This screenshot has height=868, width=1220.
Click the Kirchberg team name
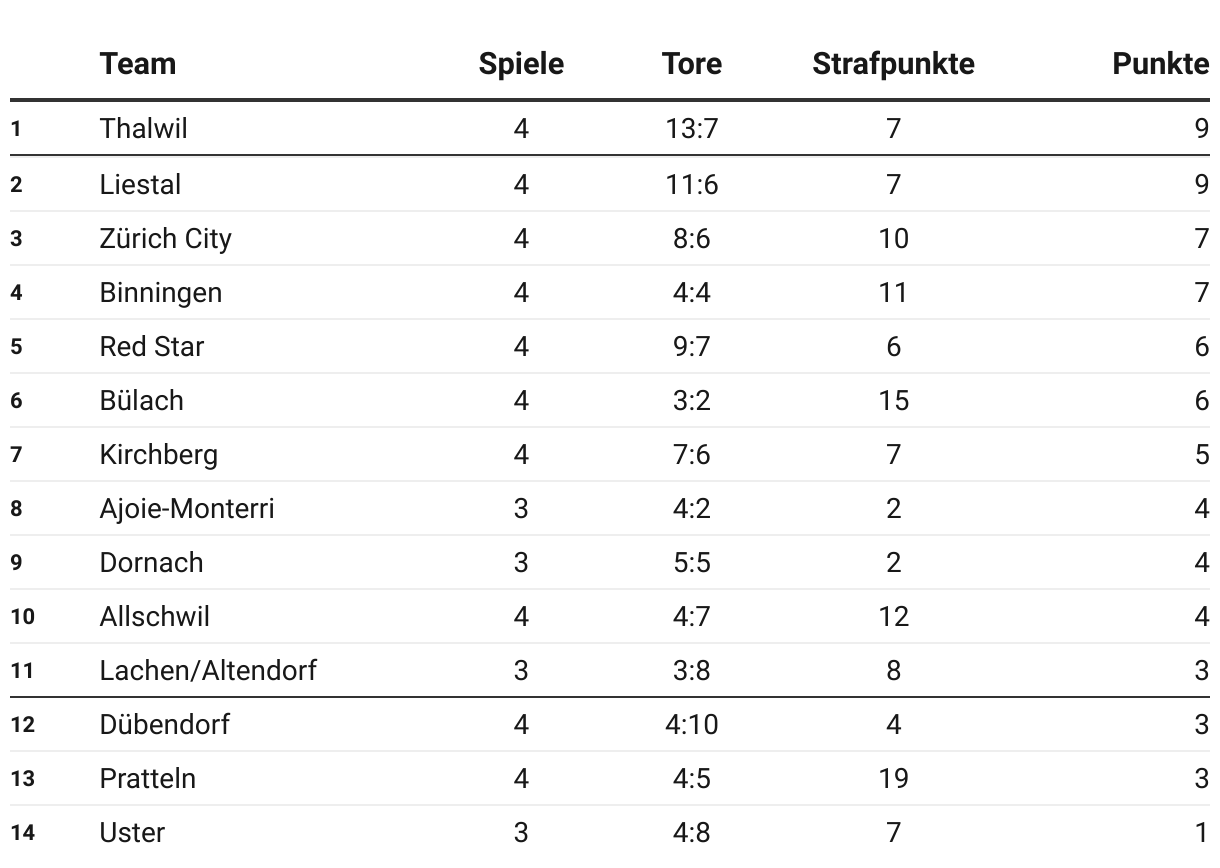[158, 455]
